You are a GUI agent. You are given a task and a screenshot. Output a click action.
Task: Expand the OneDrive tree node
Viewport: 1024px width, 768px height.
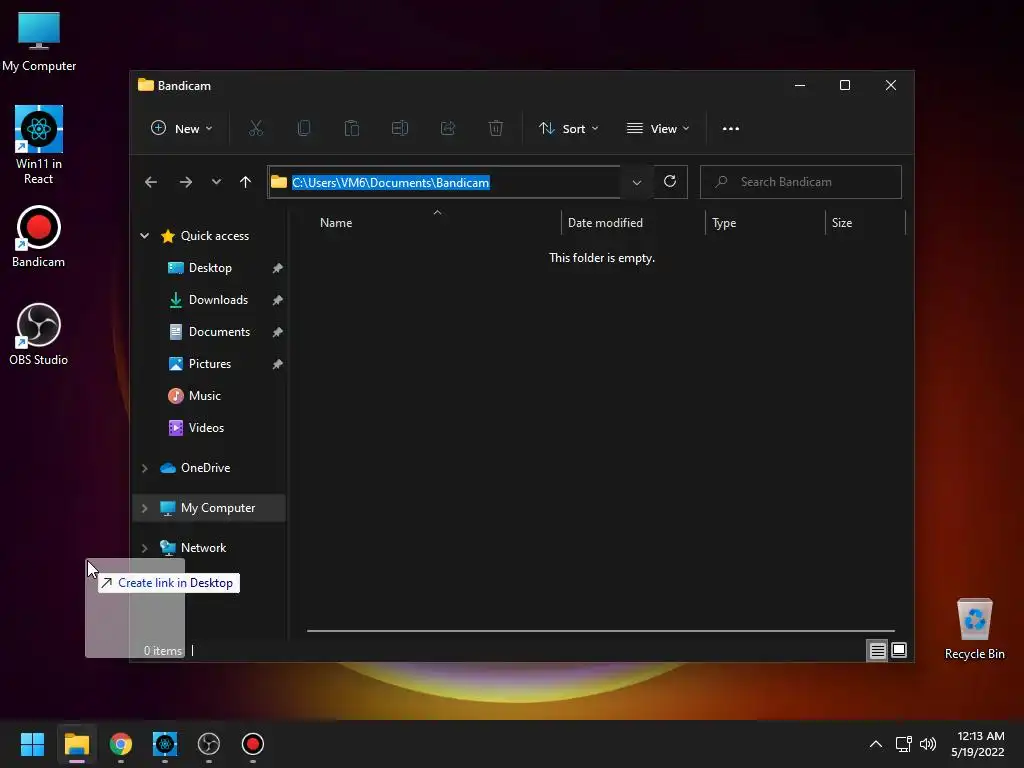point(145,468)
